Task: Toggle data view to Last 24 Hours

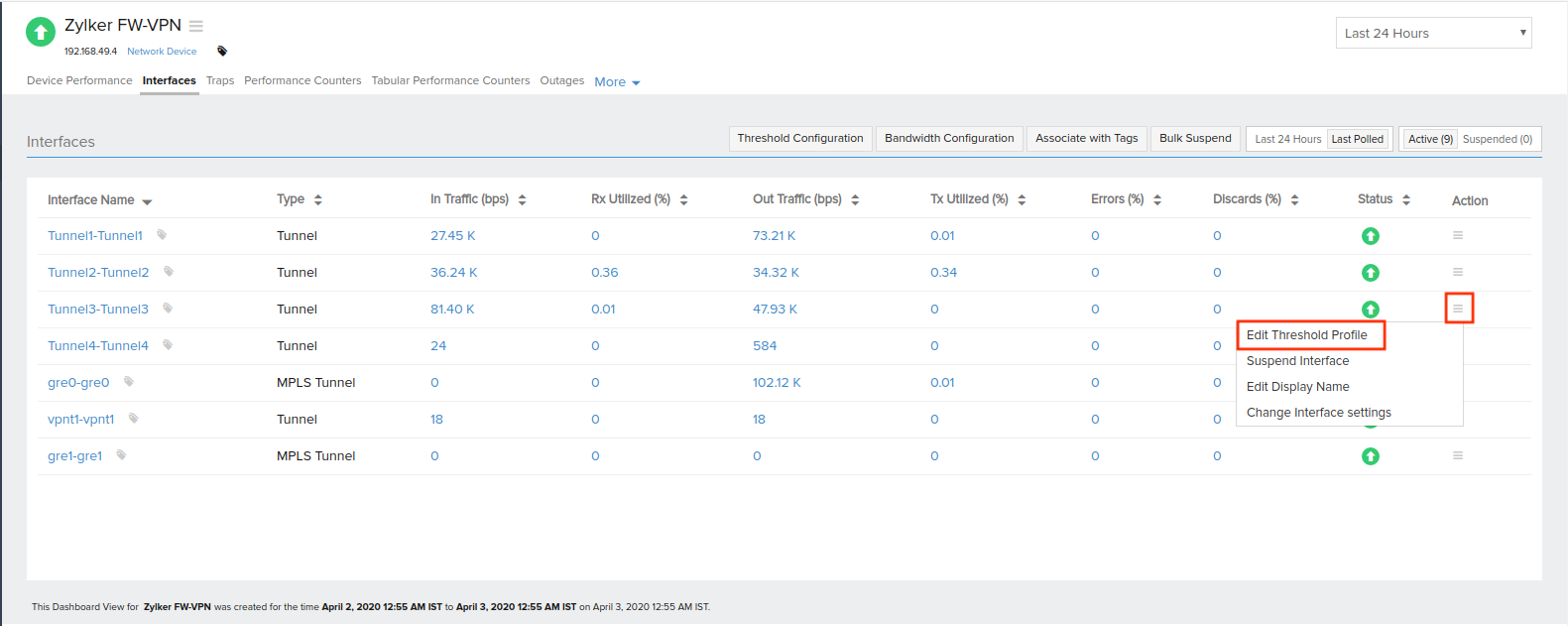Action: pyautogui.click(x=1287, y=139)
